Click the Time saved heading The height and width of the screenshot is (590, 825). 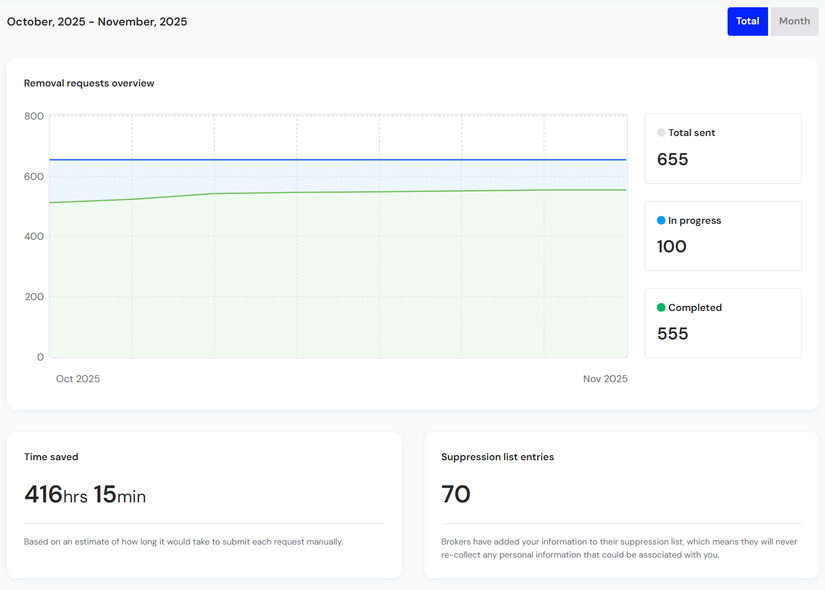click(51, 457)
